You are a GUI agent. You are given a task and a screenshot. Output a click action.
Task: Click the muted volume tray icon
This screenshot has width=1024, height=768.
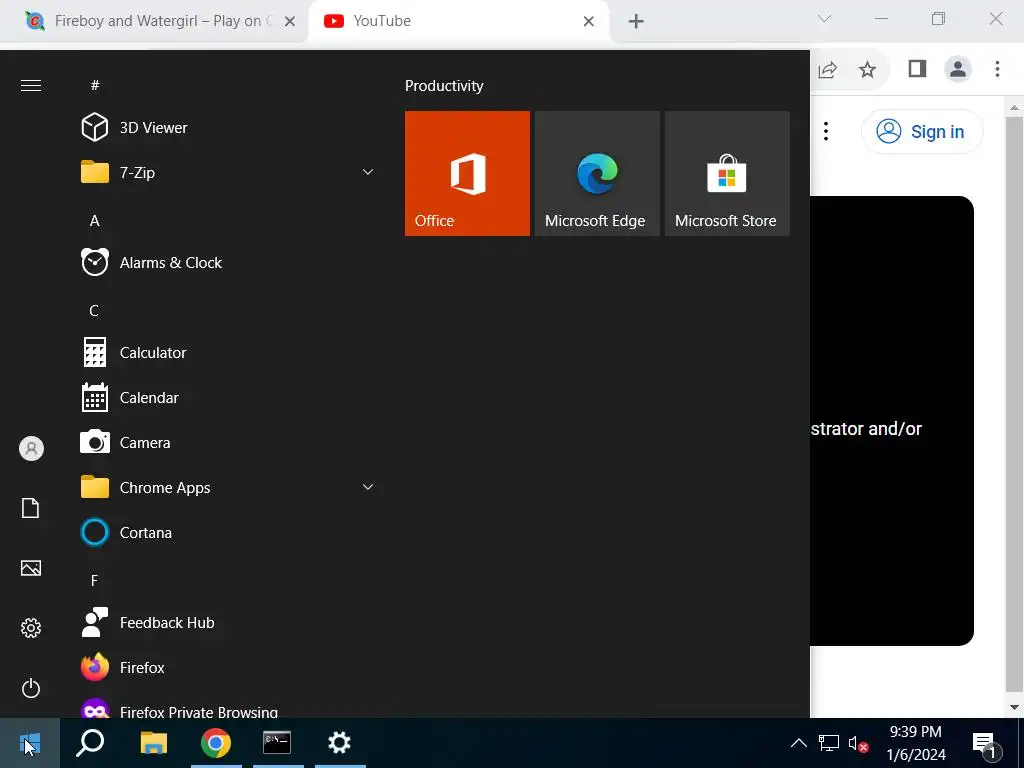(858, 743)
